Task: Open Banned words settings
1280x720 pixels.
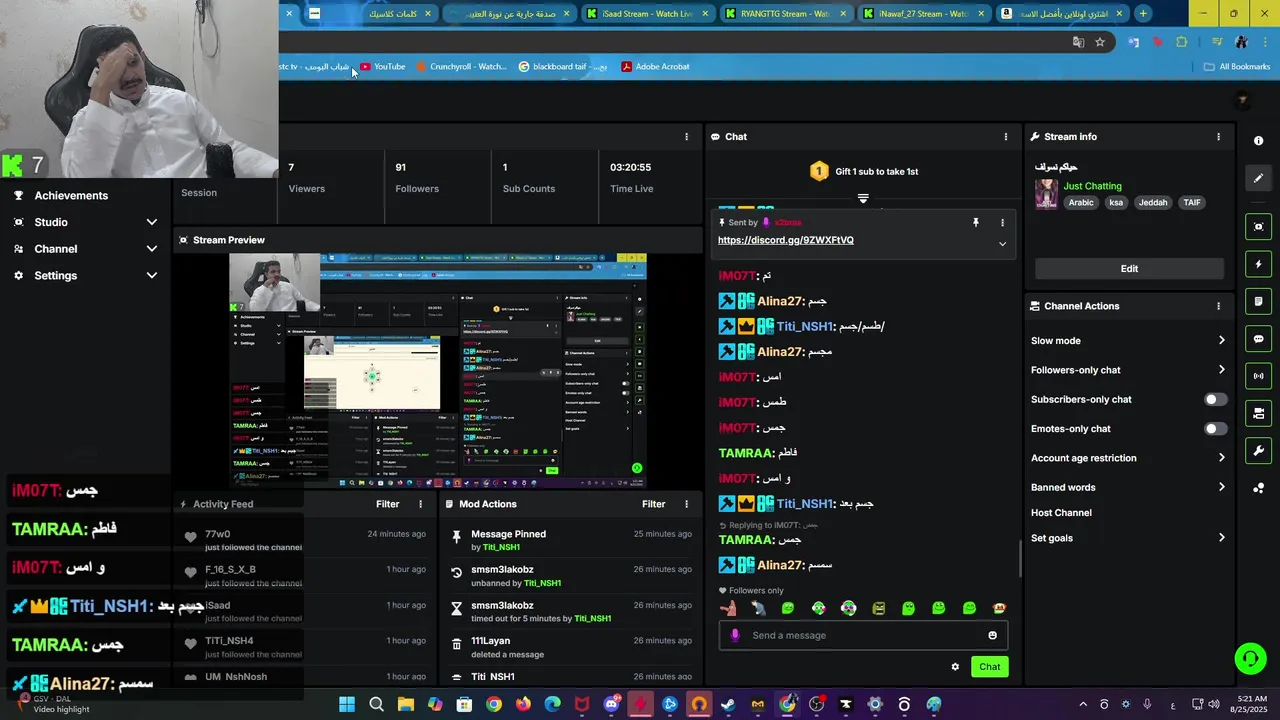Action: click(x=1128, y=488)
